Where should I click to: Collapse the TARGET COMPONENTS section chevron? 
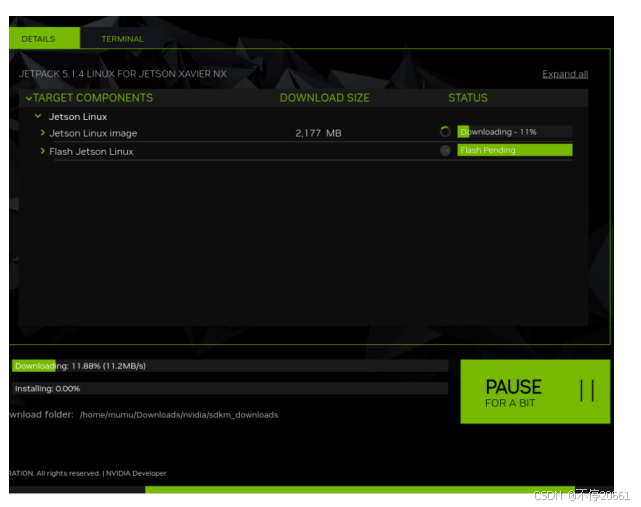[29, 98]
